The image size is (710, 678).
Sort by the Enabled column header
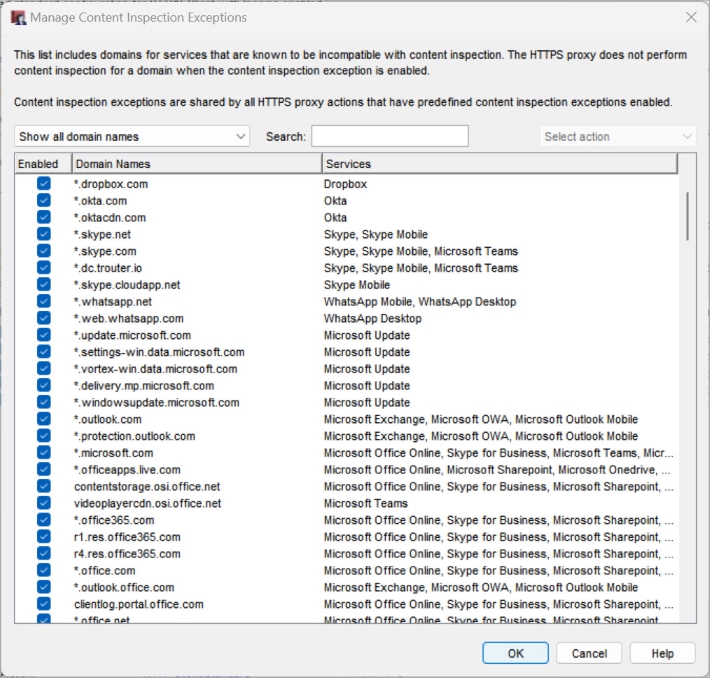pos(43,163)
